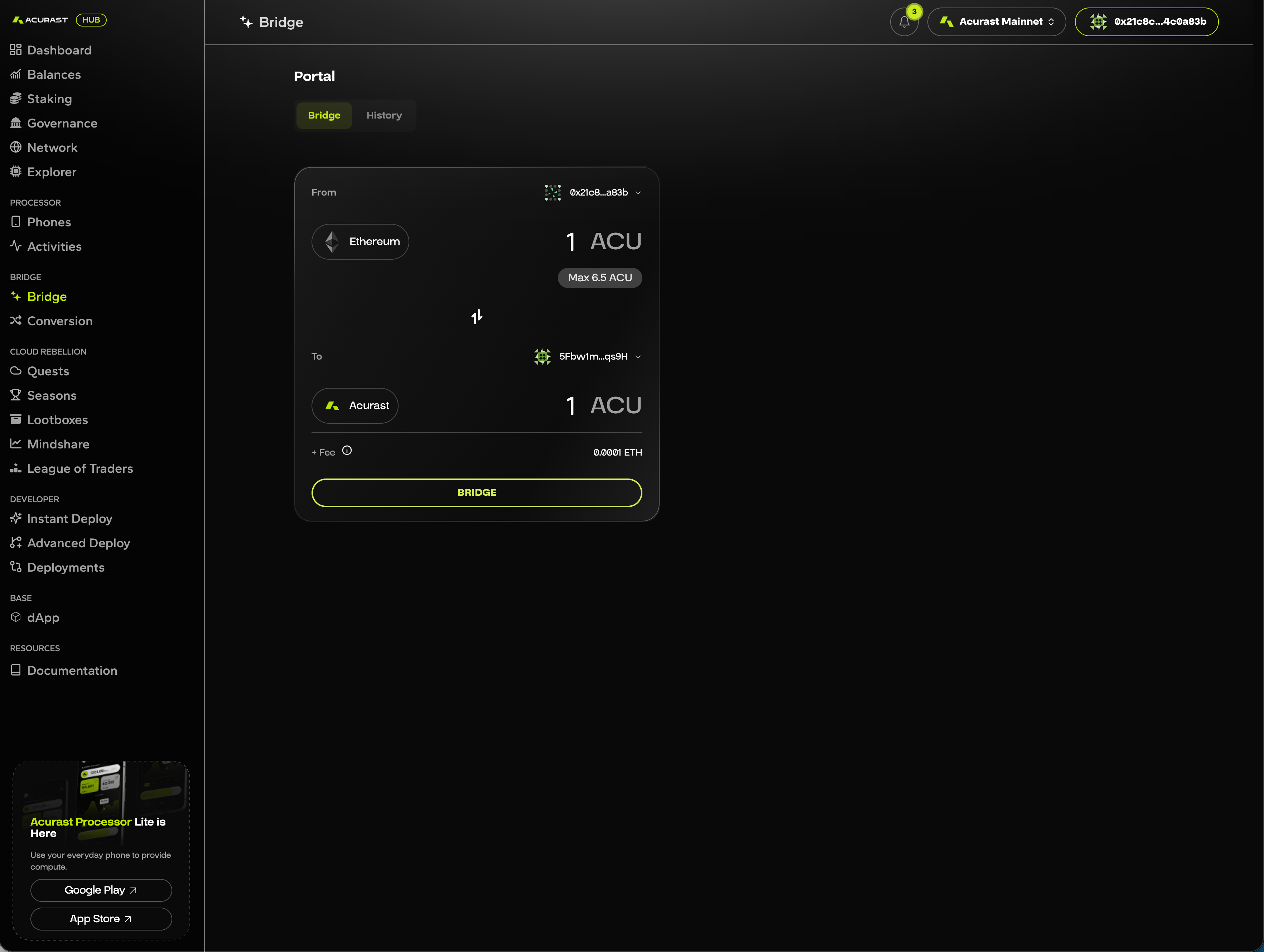The height and width of the screenshot is (952, 1264).
Task: Open the Acurast Mainnet network switcher
Action: pos(996,21)
